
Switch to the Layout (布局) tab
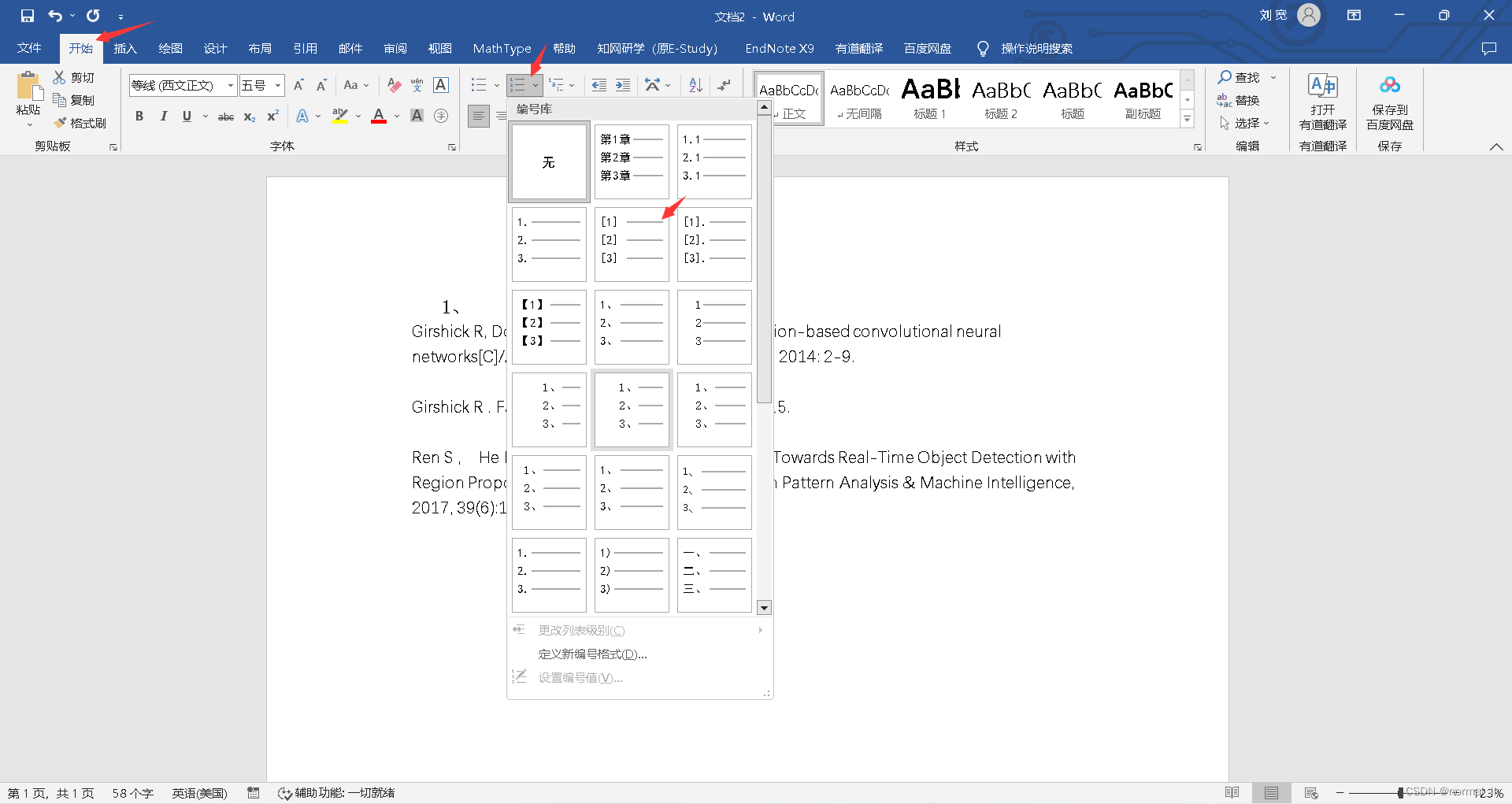(260, 48)
